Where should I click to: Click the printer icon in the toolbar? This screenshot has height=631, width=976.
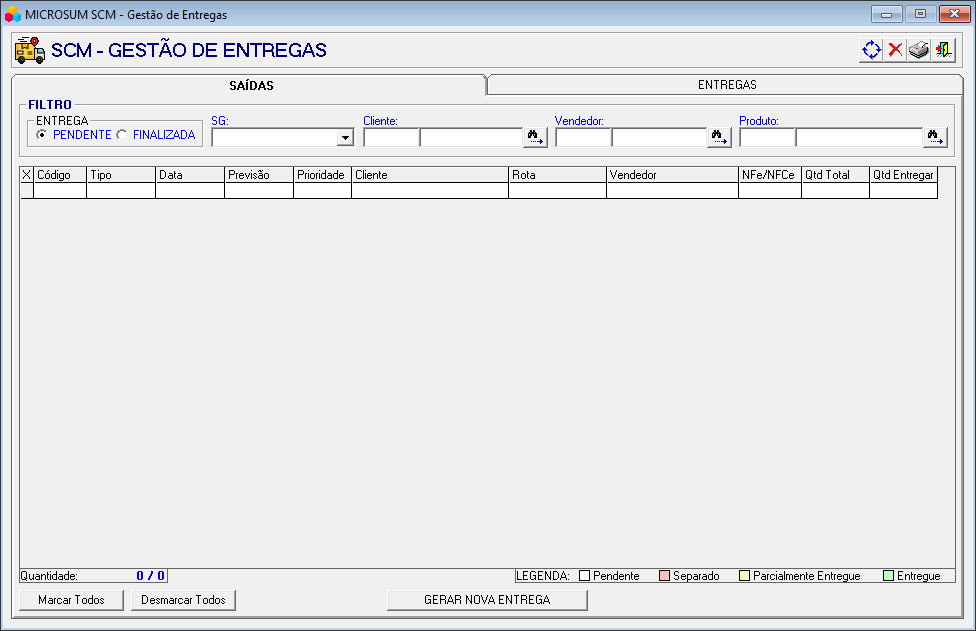pyautogui.click(x=919, y=50)
